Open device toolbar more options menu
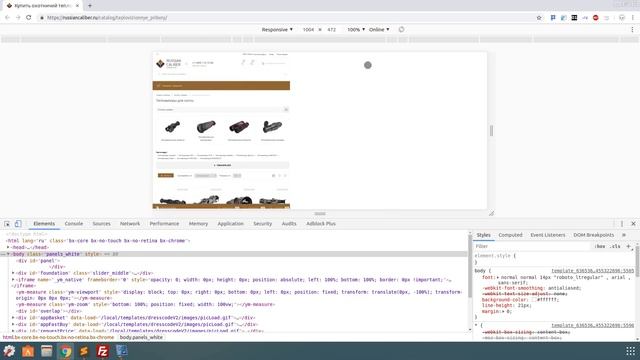Screen dimensions: 640x360 [632, 29]
